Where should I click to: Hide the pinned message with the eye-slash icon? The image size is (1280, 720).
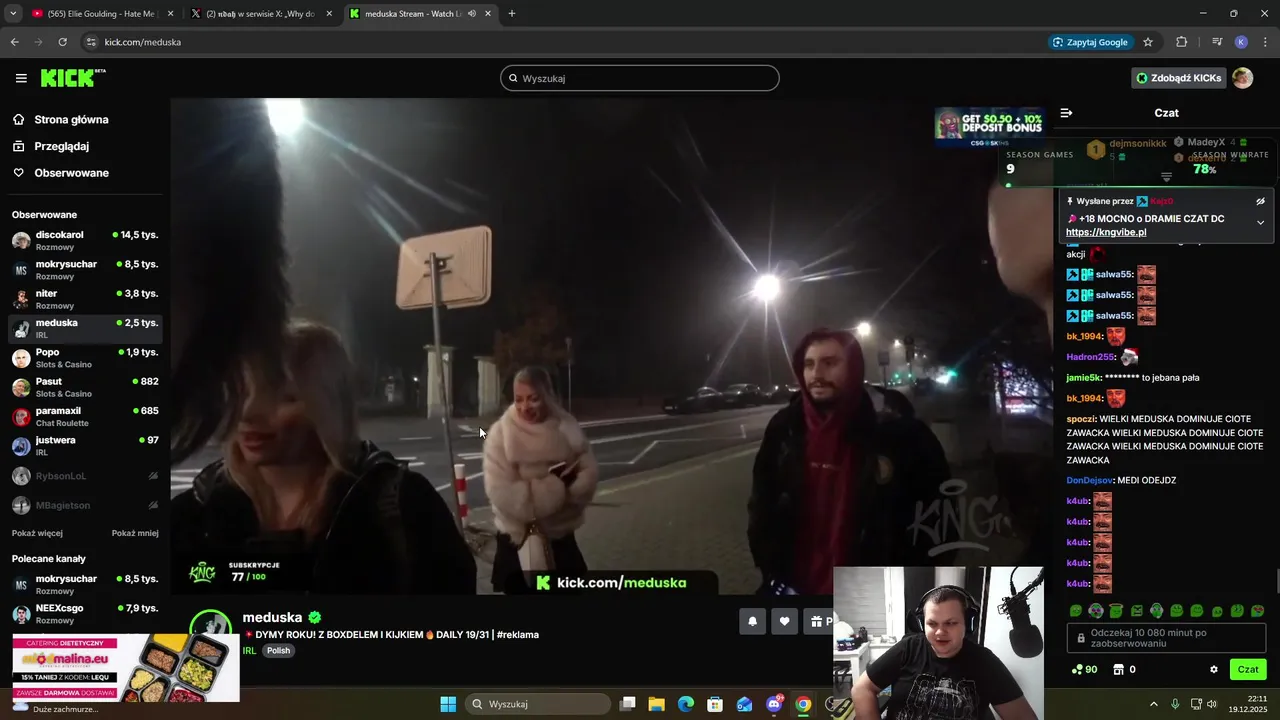click(1260, 201)
